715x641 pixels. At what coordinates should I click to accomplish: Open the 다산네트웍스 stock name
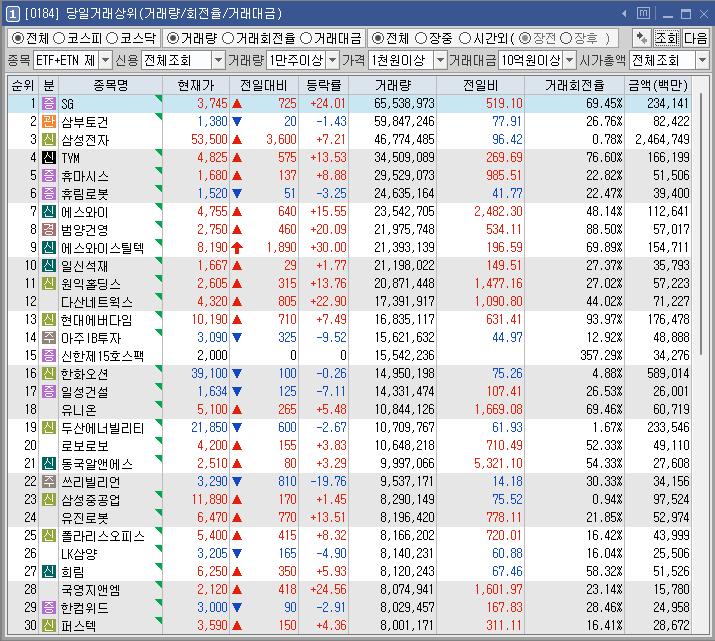click(97, 302)
